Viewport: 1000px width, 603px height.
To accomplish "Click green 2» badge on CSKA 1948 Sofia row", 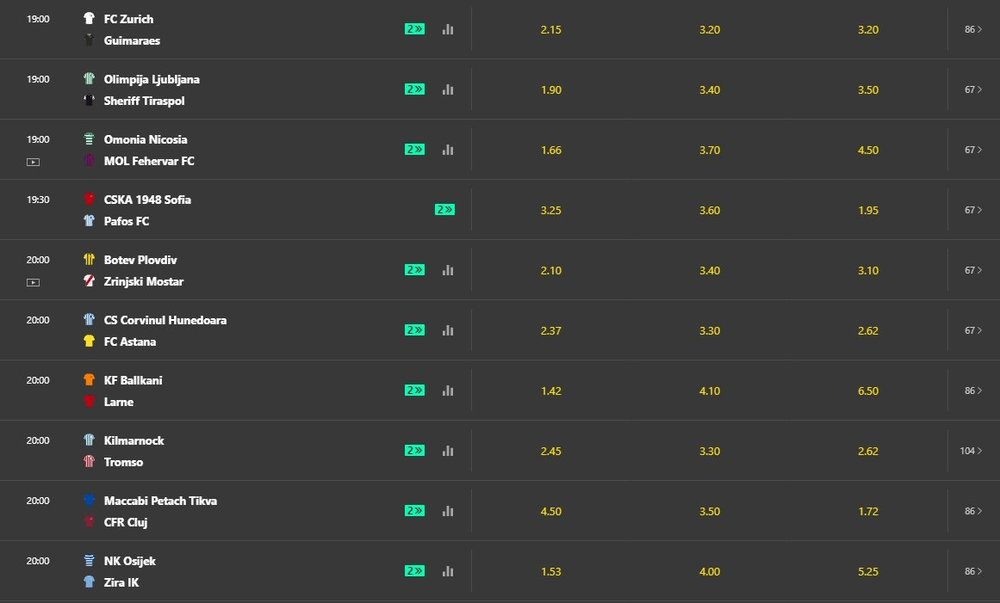I will [445, 210].
